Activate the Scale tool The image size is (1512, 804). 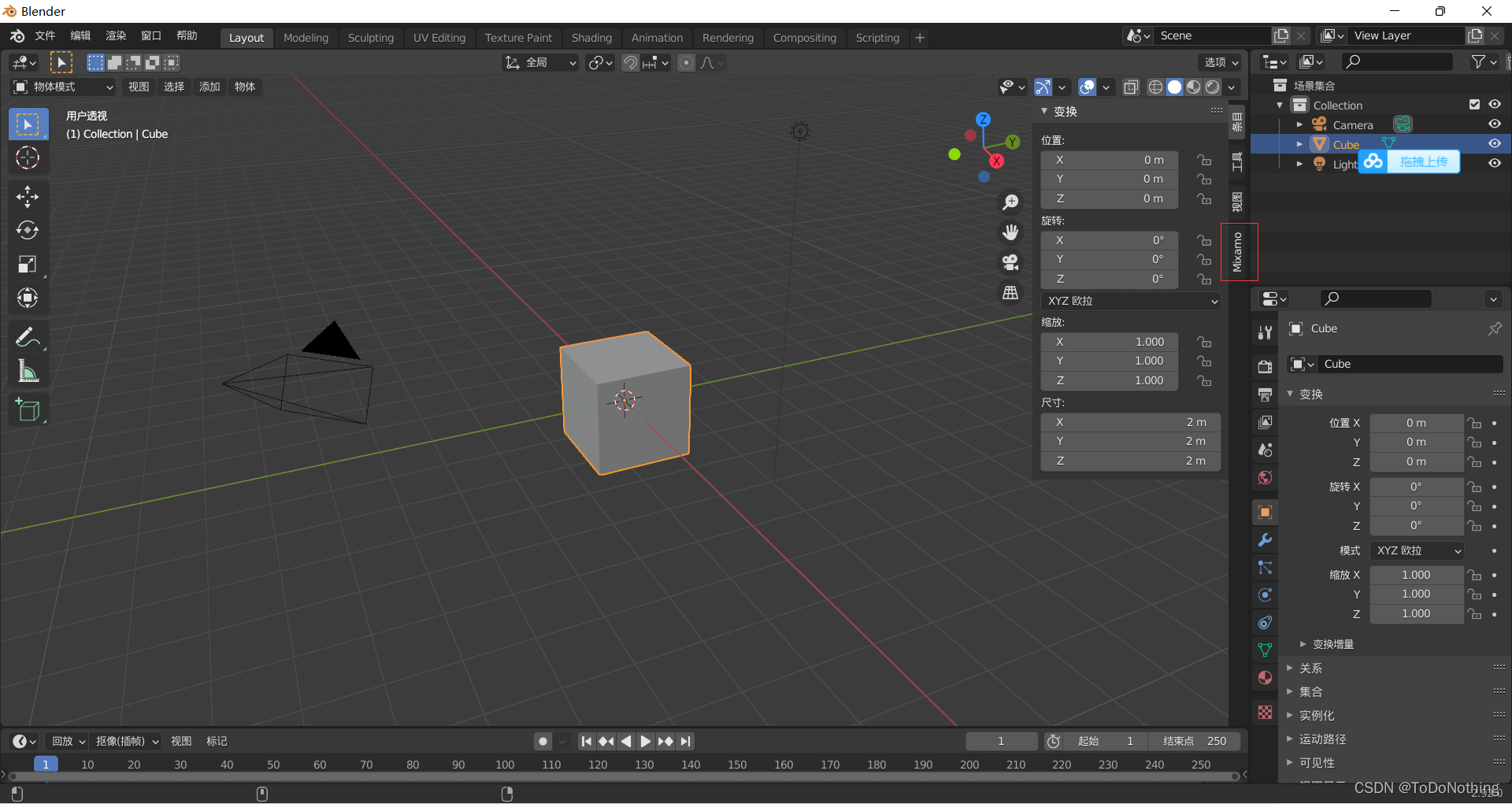28,264
